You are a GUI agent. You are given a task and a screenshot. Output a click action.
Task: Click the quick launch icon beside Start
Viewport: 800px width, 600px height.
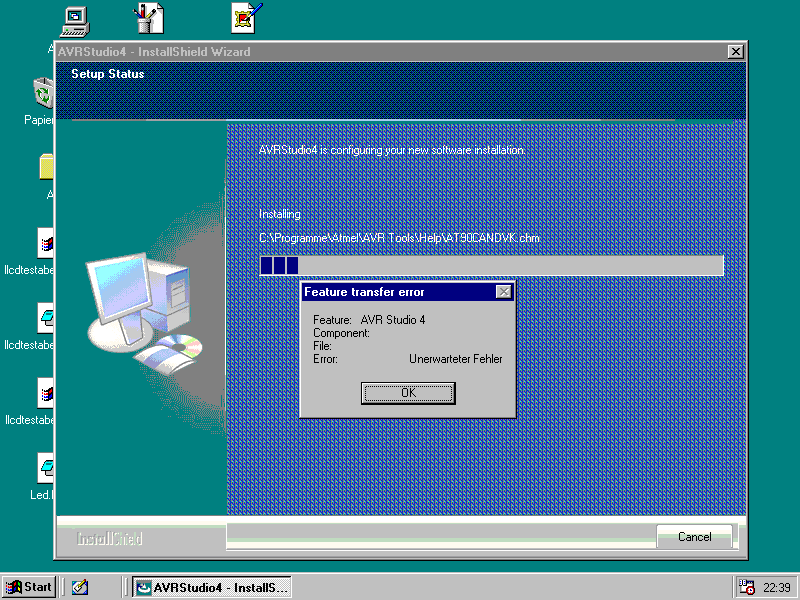(x=80, y=587)
